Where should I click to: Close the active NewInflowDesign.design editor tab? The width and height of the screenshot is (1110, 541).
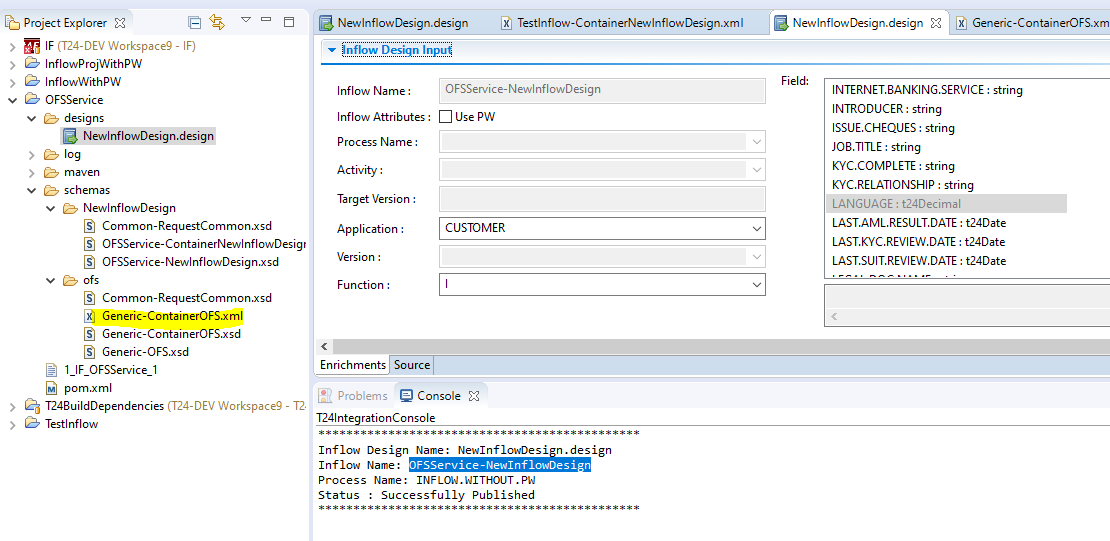click(x=935, y=23)
